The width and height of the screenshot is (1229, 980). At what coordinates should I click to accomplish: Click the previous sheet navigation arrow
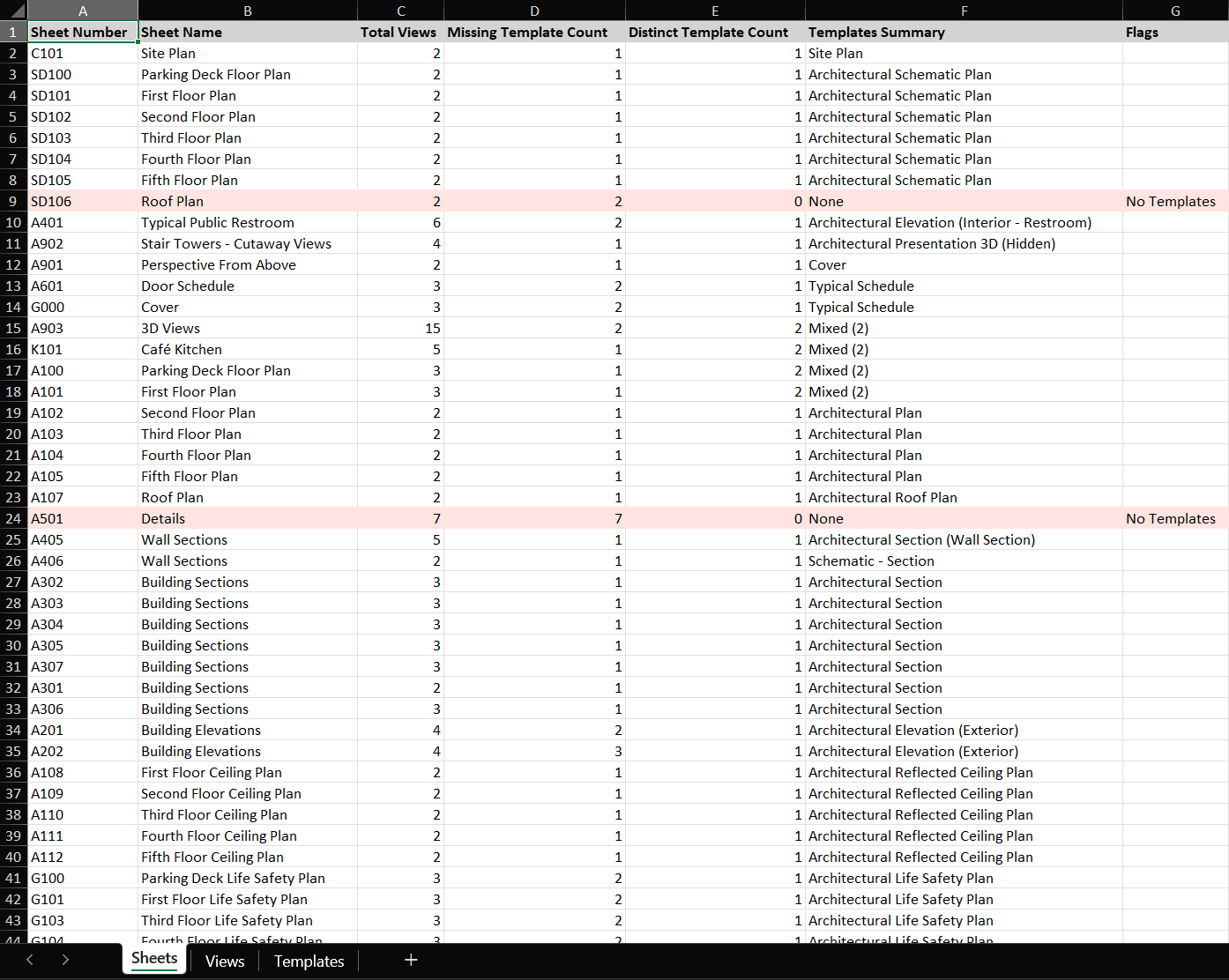tap(30, 960)
